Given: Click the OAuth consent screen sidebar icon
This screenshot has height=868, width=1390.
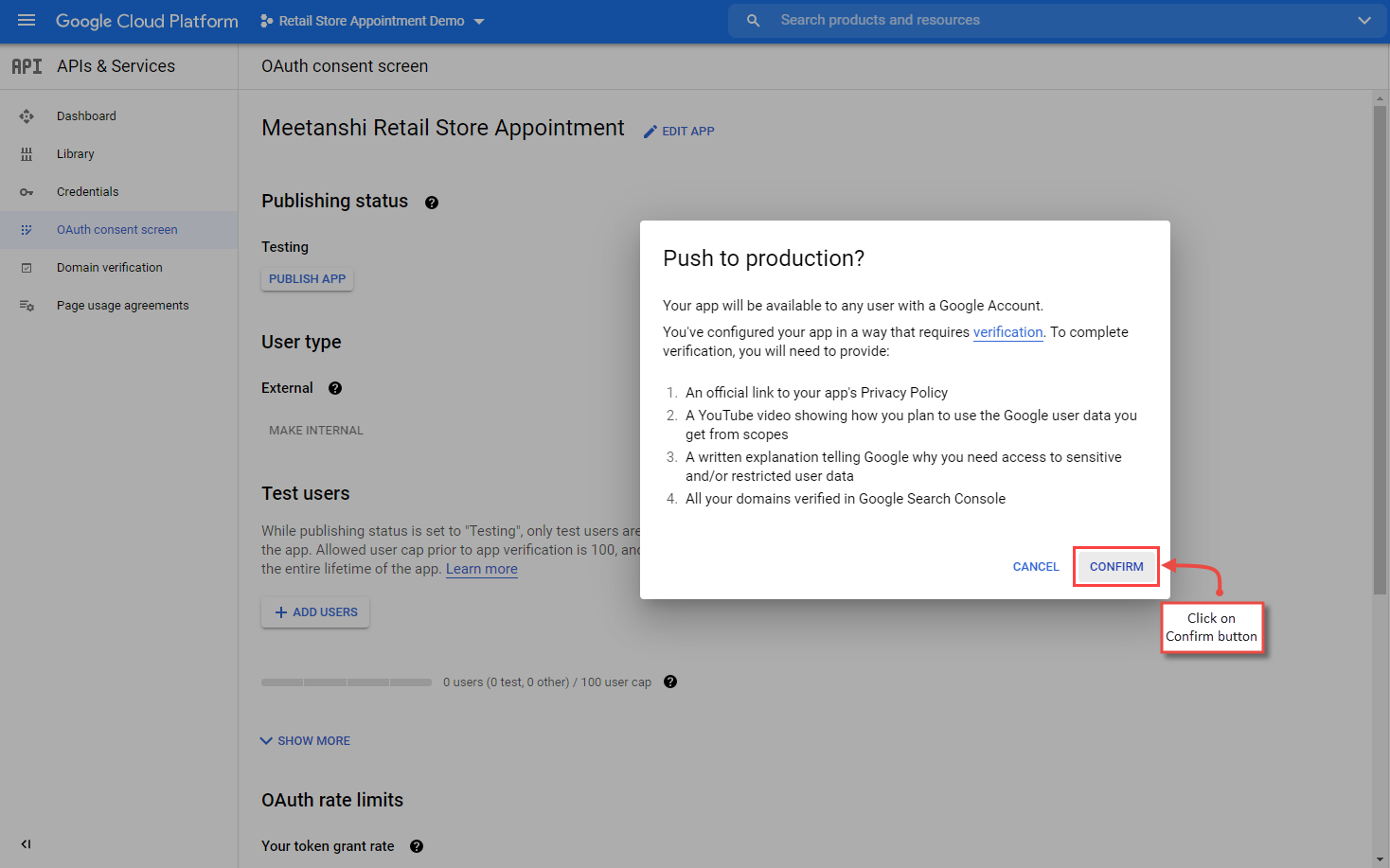Looking at the screenshot, I should [27, 230].
